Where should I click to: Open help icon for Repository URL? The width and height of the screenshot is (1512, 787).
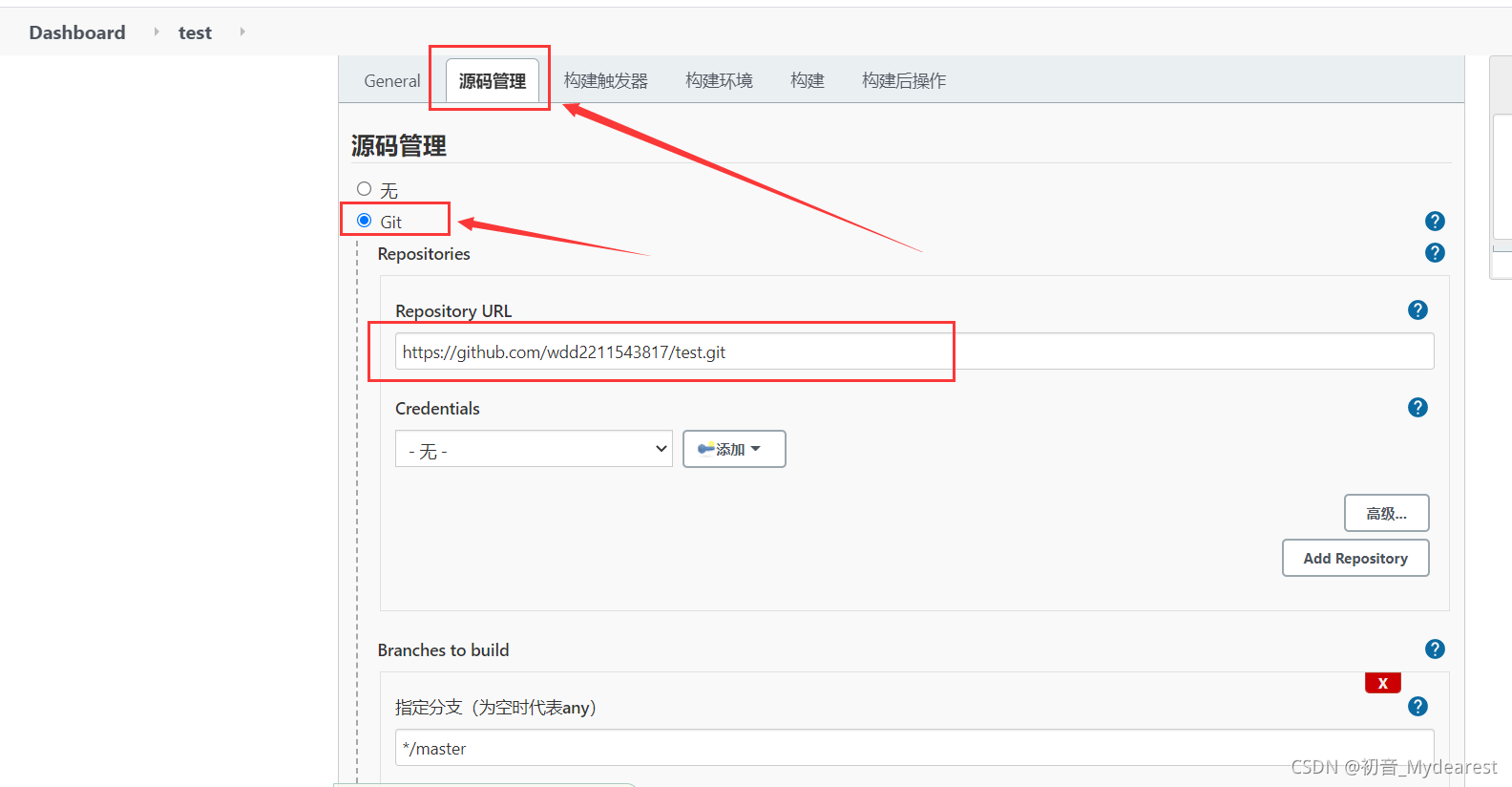tap(1417, 310)
